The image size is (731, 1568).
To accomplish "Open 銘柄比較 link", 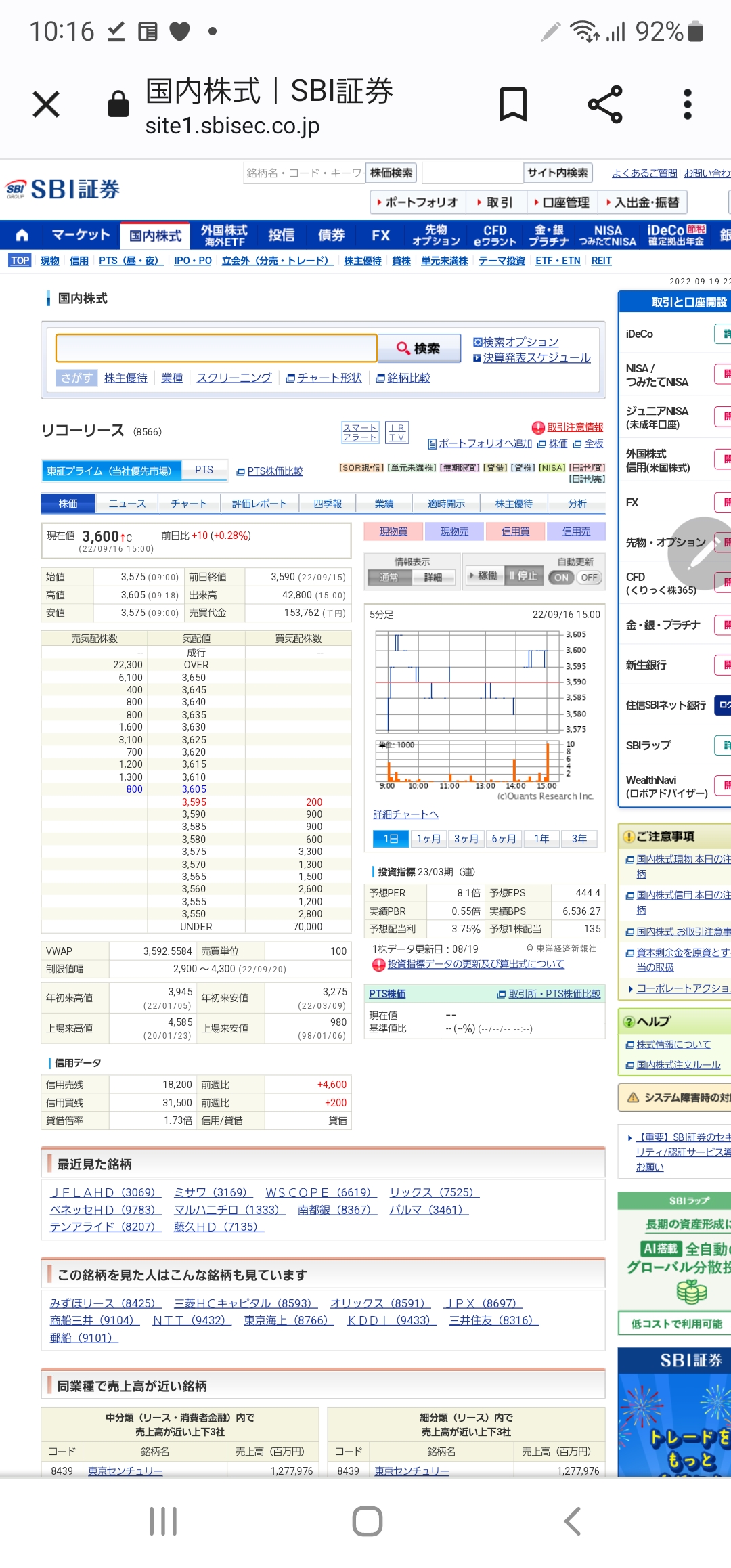I will pos(408,378).
